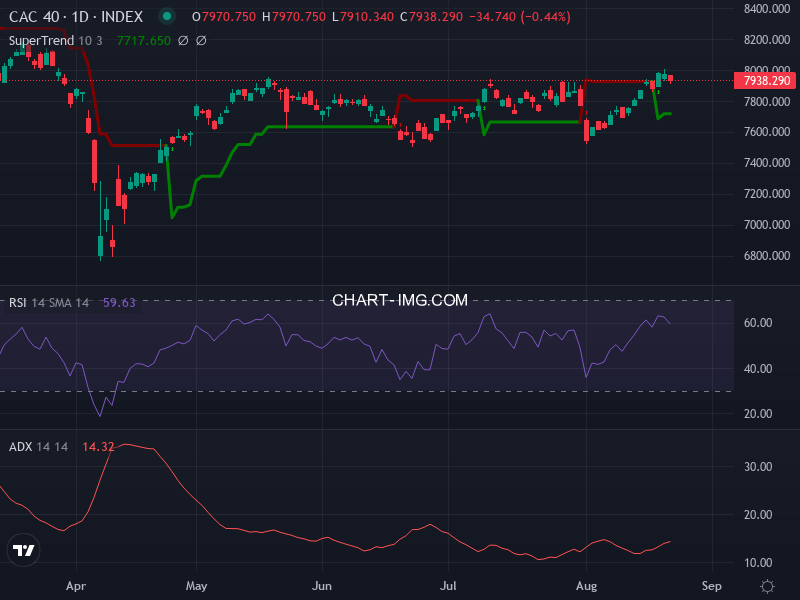The image size is (800, 600).
Task: Select the ADX indicator legend label
Action: click(x=20, y=446)
